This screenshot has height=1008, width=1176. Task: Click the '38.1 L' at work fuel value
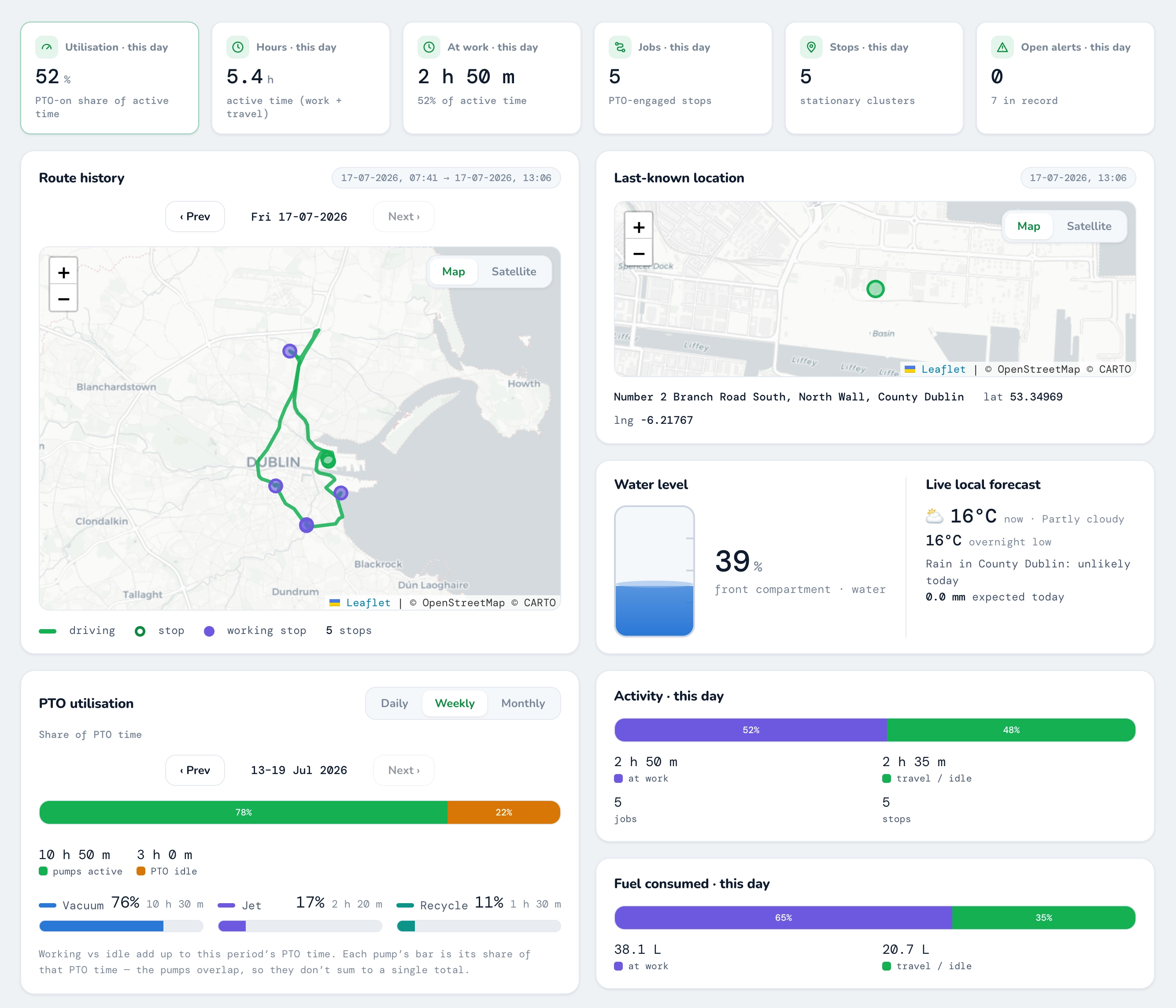coord(637,949)
